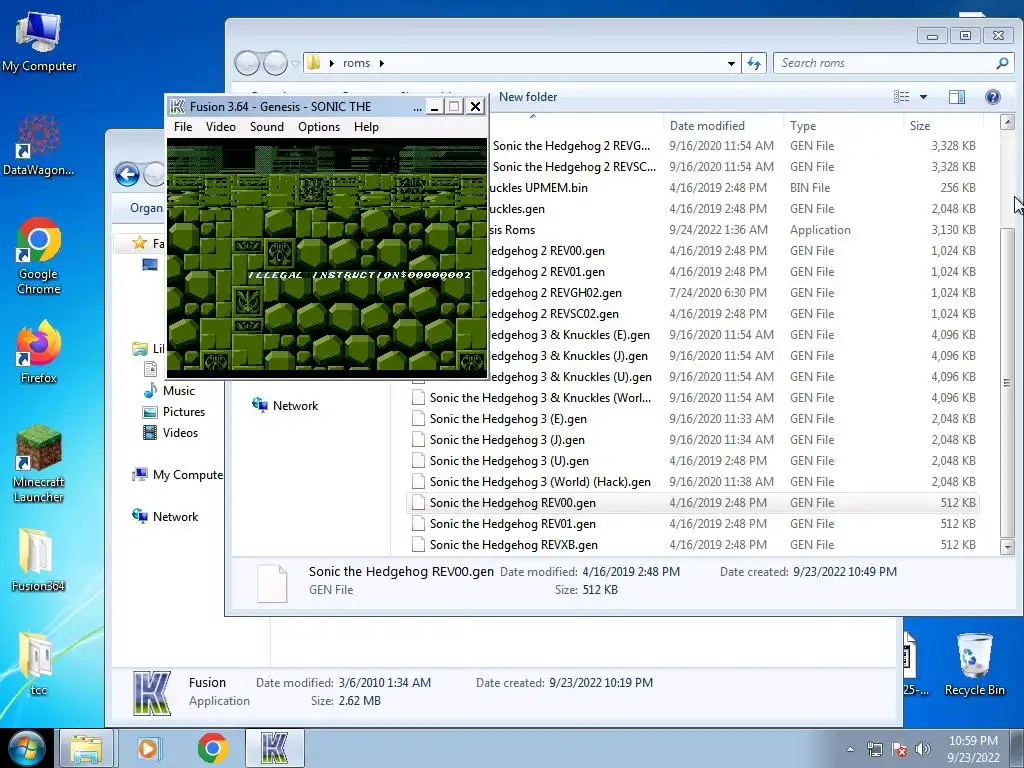Open Options menu in Fusion
The width and height of the screenshot is (1024, 768).
coord(319,127)
